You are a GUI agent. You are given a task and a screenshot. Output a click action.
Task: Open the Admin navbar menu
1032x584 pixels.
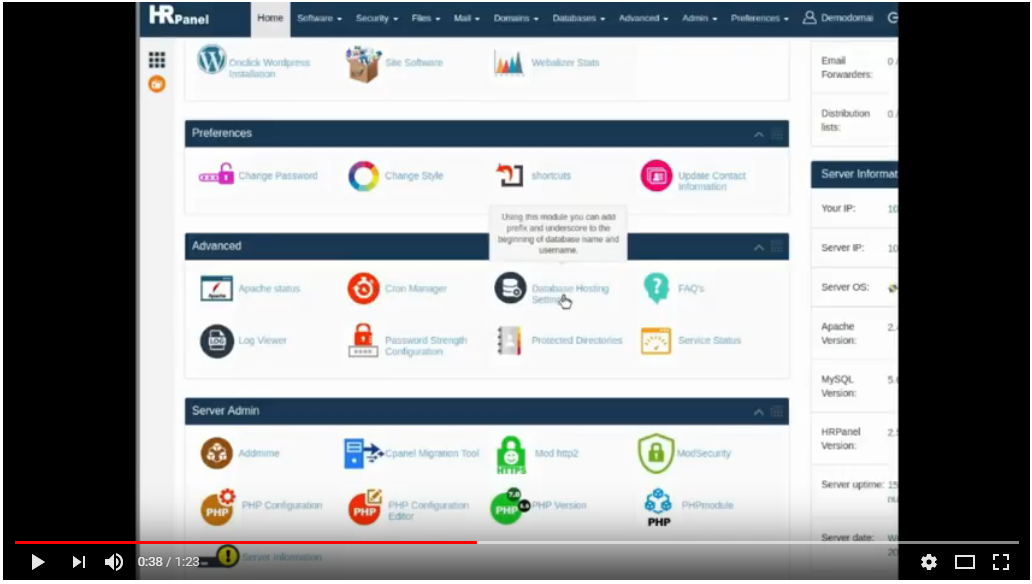point(699,18)
